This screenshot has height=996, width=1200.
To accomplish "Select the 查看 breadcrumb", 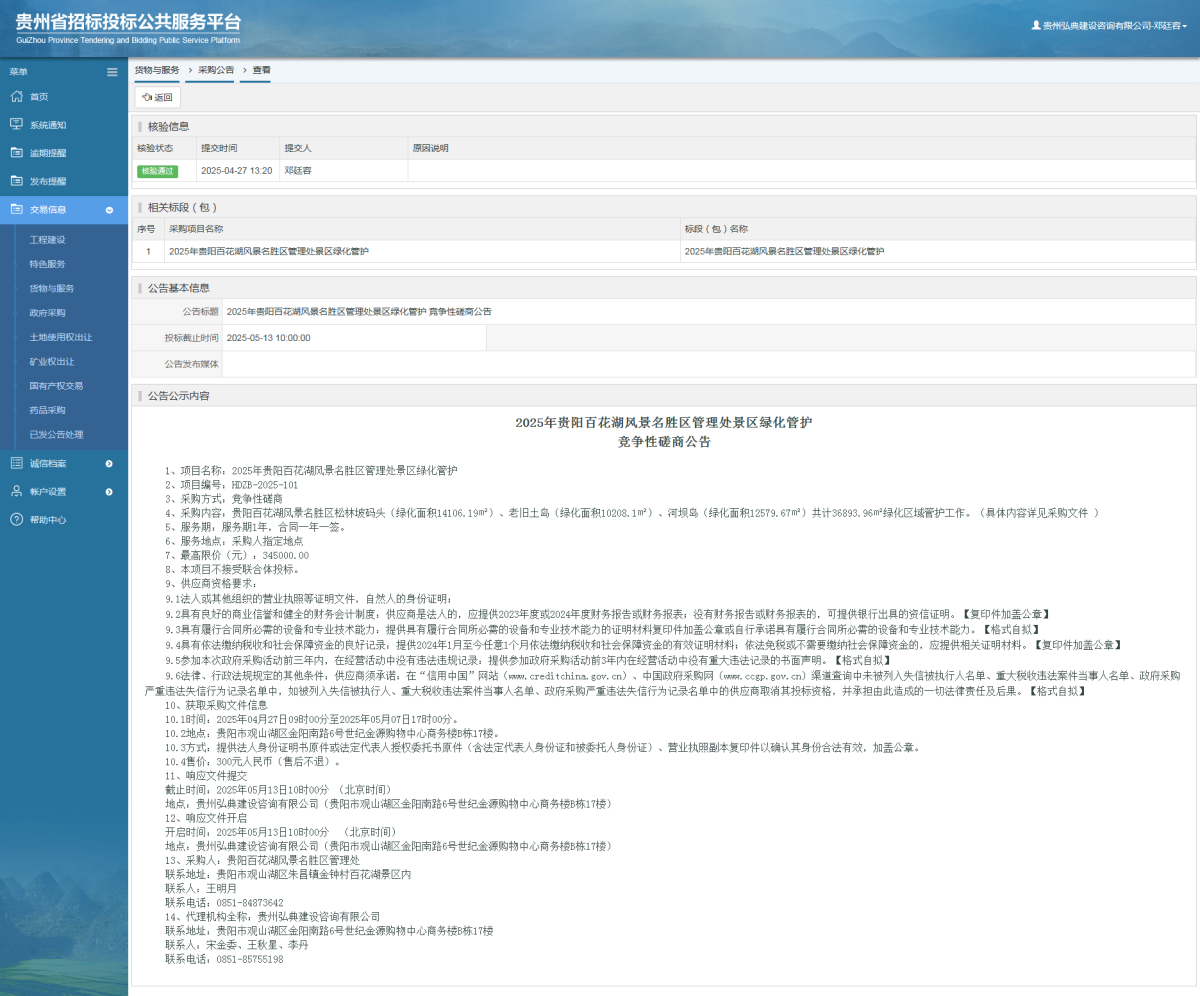I will pos(261,70).
